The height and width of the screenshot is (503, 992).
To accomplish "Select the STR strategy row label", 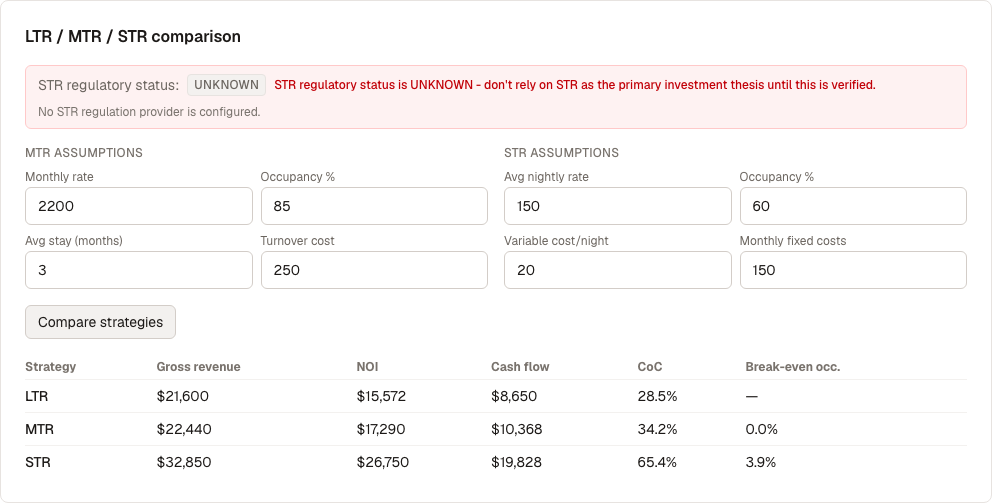I will (x=38, y=463).
